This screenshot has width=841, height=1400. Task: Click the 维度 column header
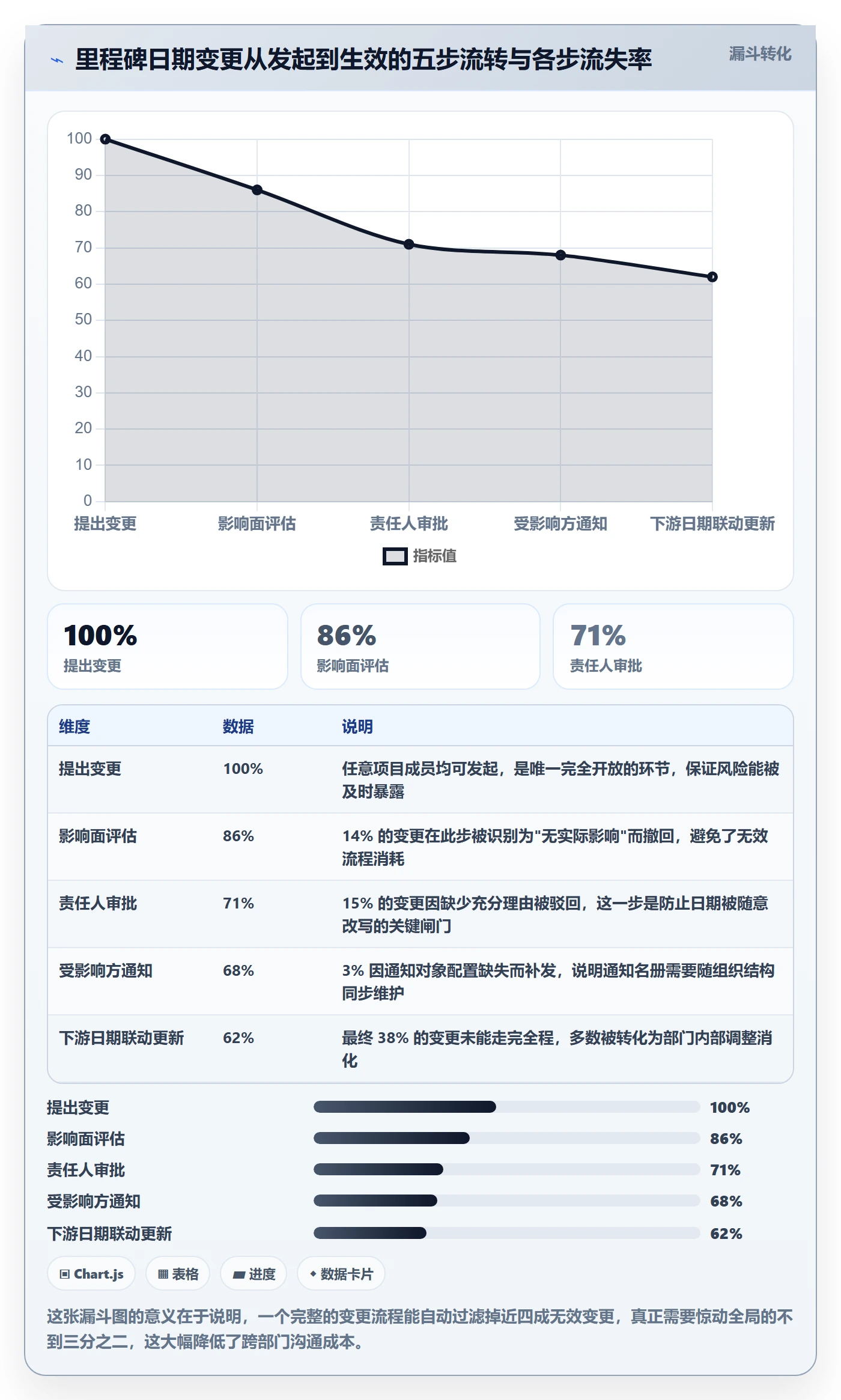coord(74,726)
